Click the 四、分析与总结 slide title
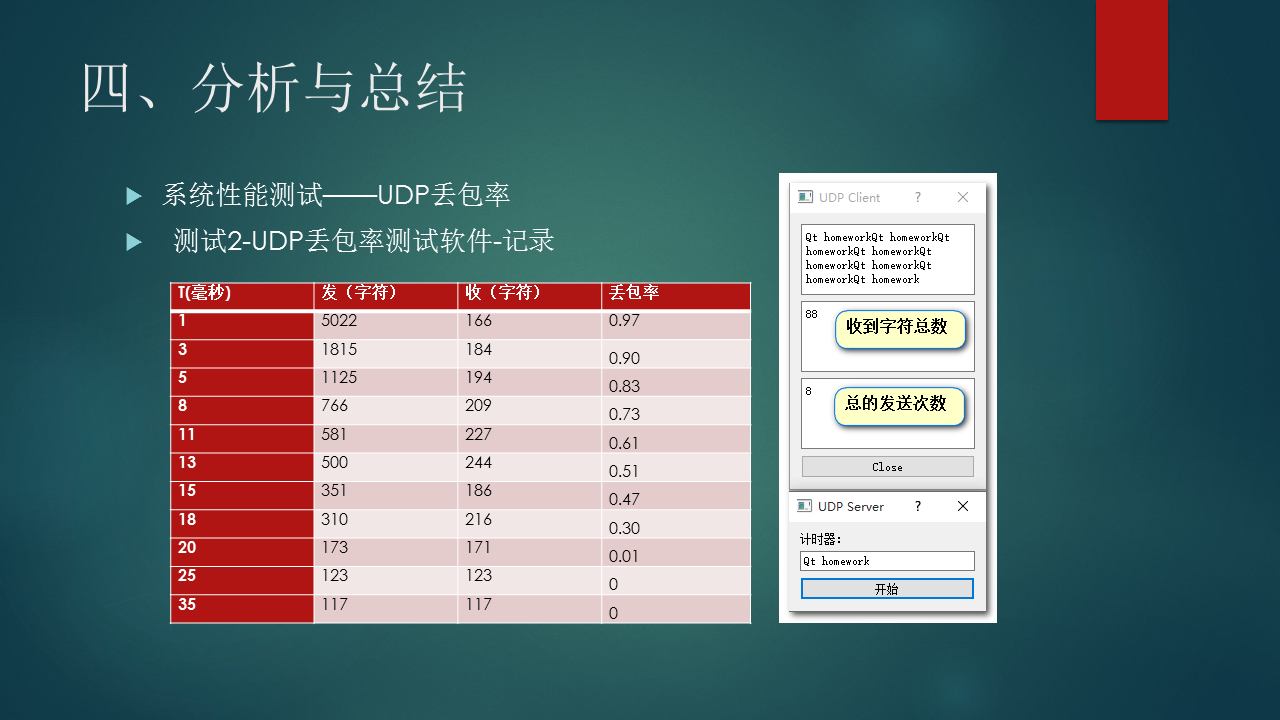The width and height of the screenshot is (1280, 720). point(274,88)
